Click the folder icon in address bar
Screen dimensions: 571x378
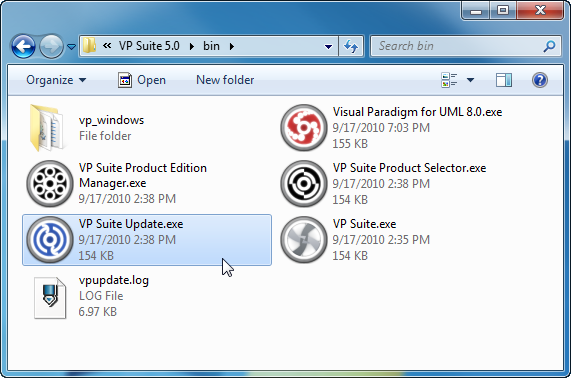89,46
